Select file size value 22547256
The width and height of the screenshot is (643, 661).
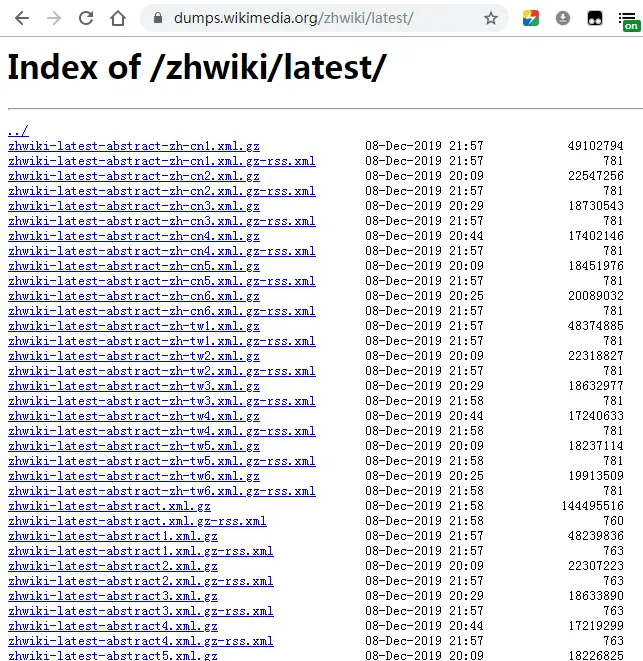[x=595, y=176]
